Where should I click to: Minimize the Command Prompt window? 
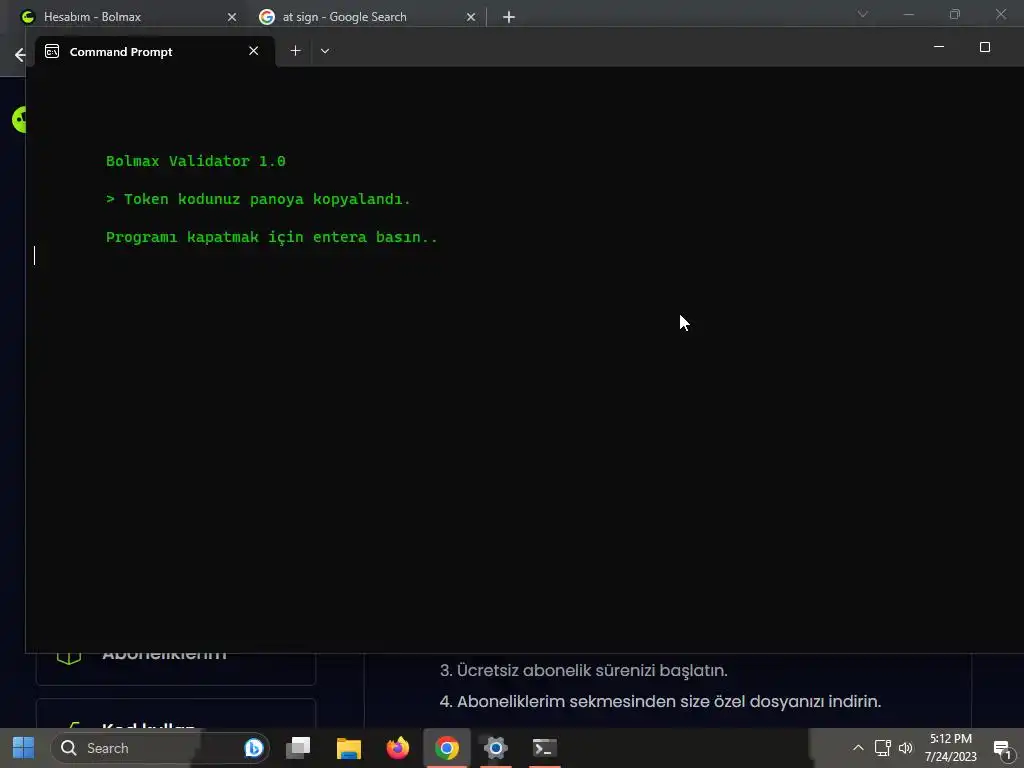pyautogui.click(x=939, y=47)
